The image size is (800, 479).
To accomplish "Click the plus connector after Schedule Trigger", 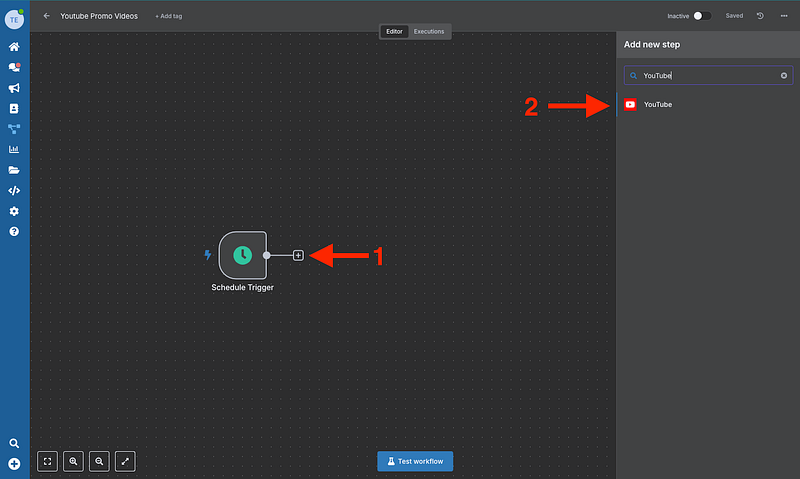I will pyautogui.click(x=298, y=256).
